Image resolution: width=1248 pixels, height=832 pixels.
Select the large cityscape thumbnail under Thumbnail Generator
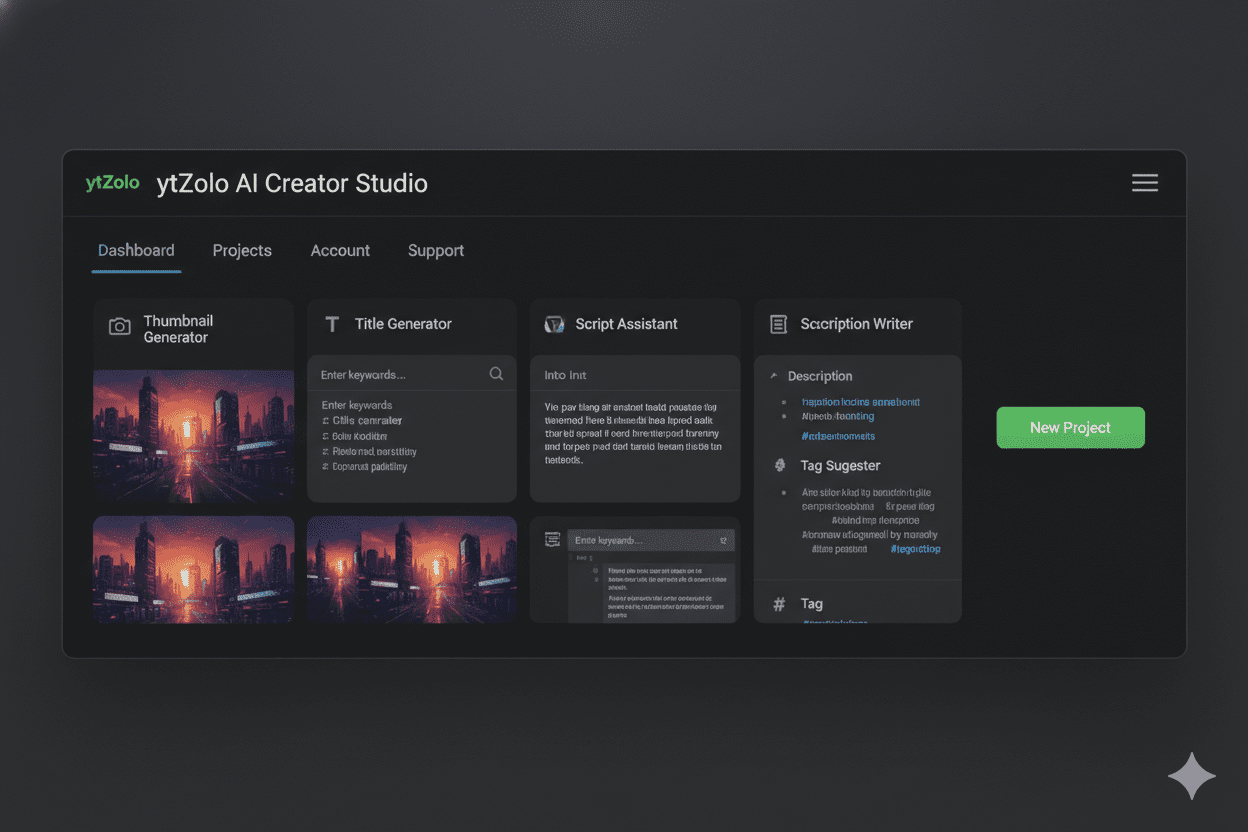(193, 435)
